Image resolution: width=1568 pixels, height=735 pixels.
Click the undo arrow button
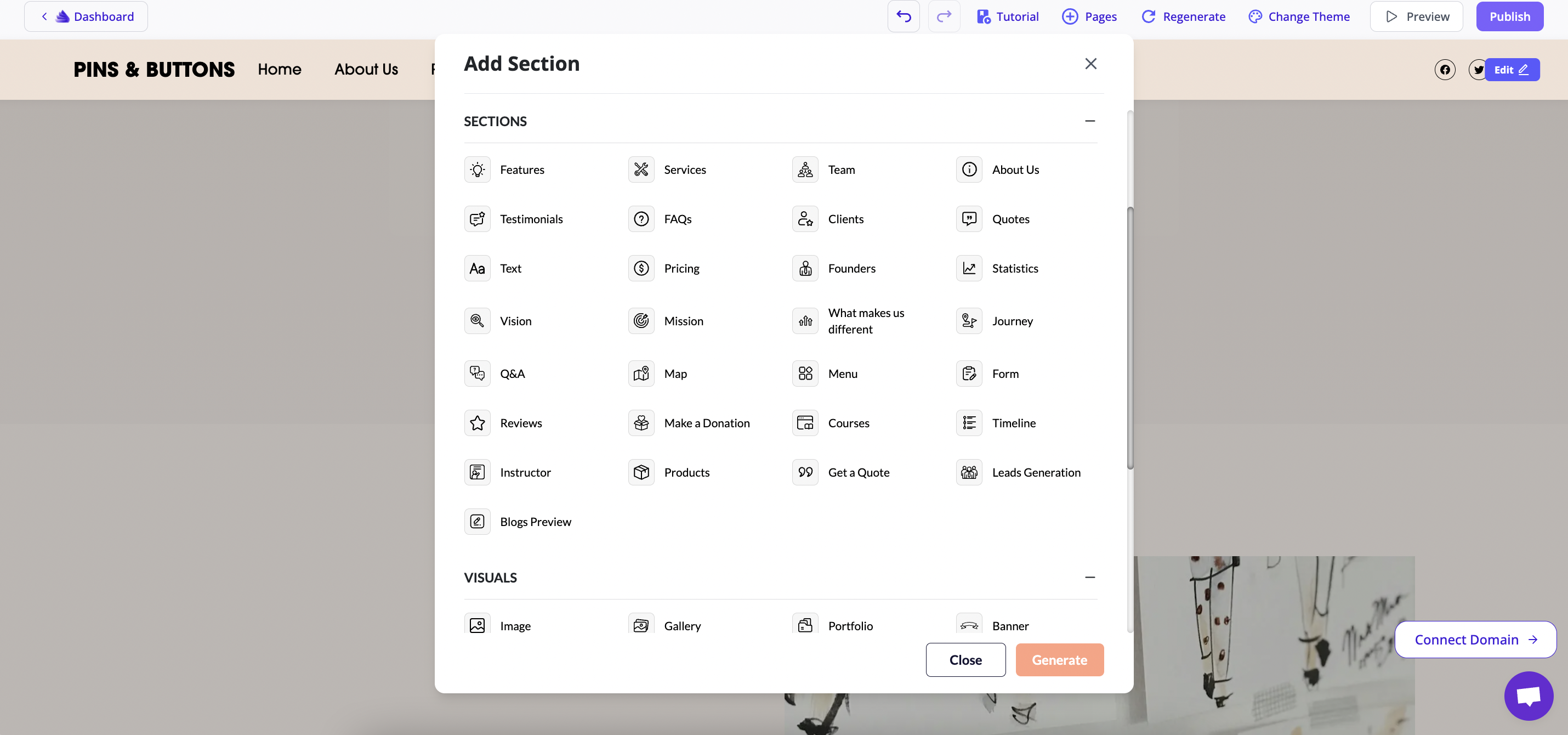pyautogui.click(x=904, y=16)
